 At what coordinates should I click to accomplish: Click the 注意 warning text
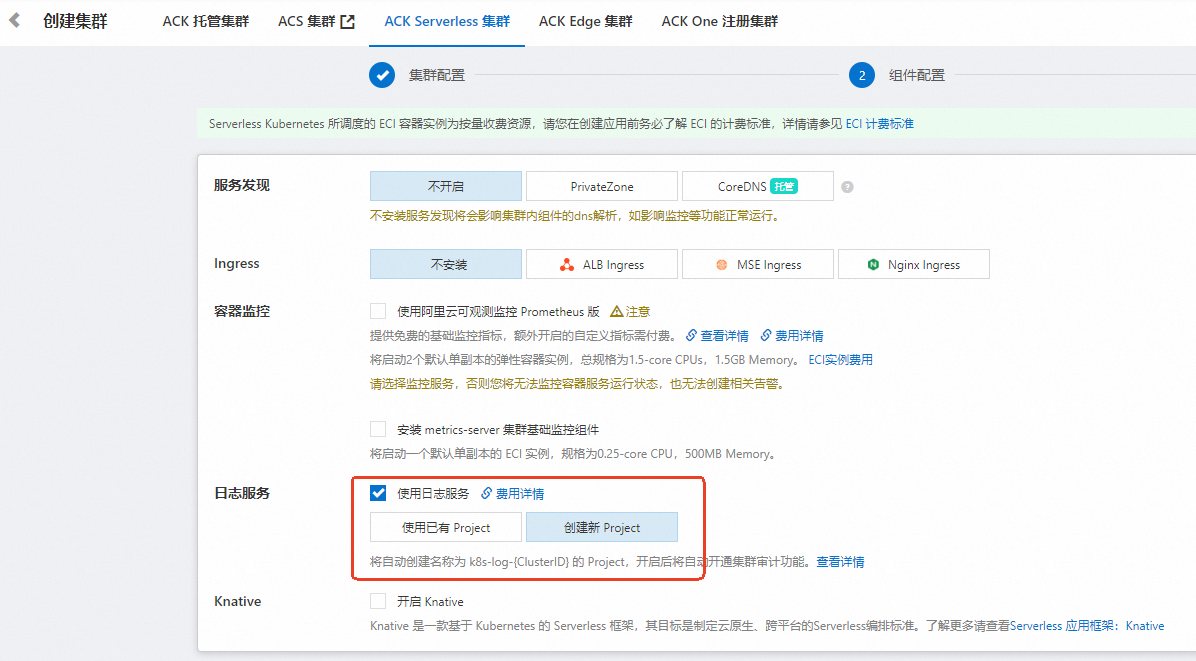tap(638, 311)
